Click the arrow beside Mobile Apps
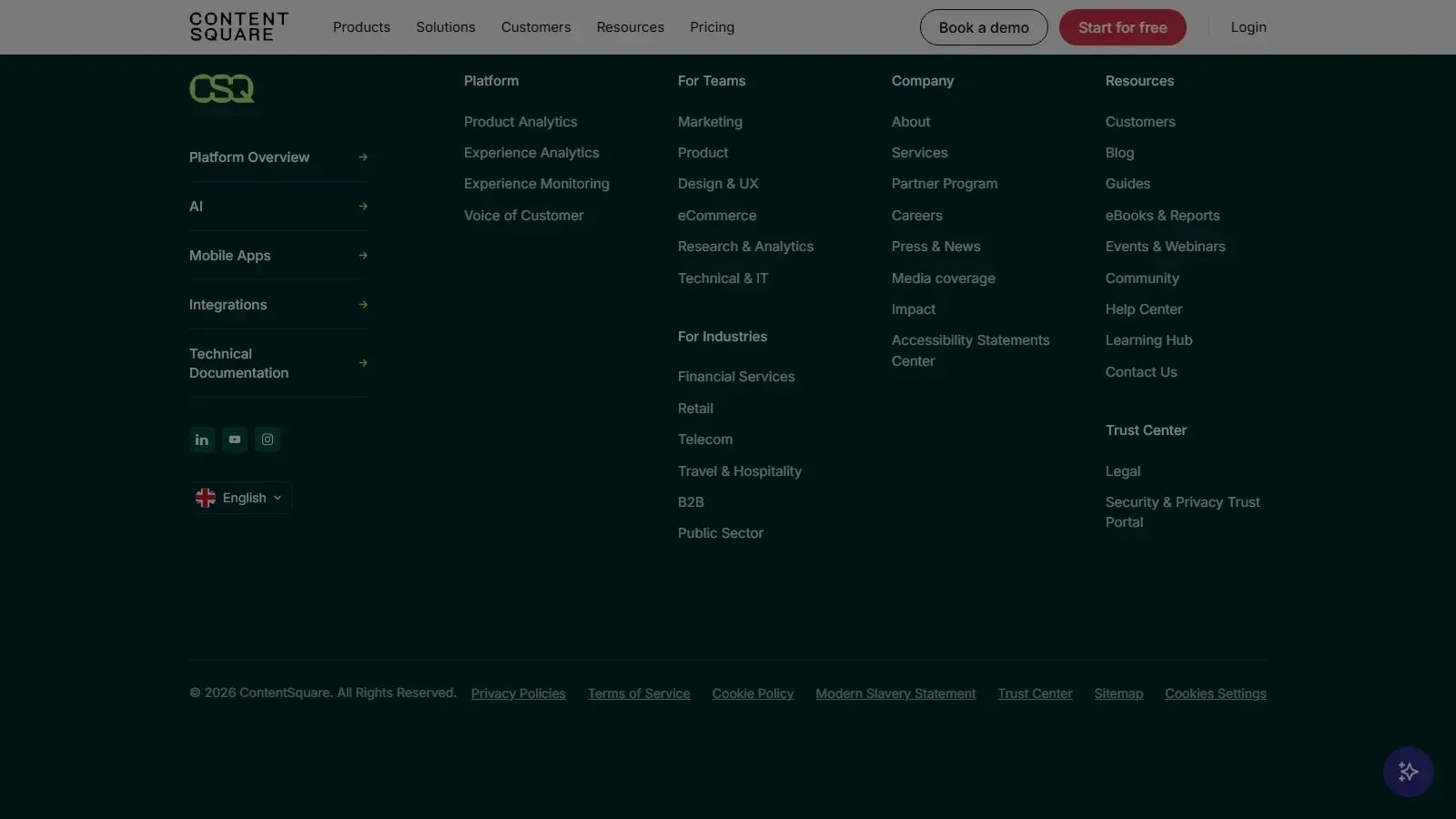 point(363,256)
